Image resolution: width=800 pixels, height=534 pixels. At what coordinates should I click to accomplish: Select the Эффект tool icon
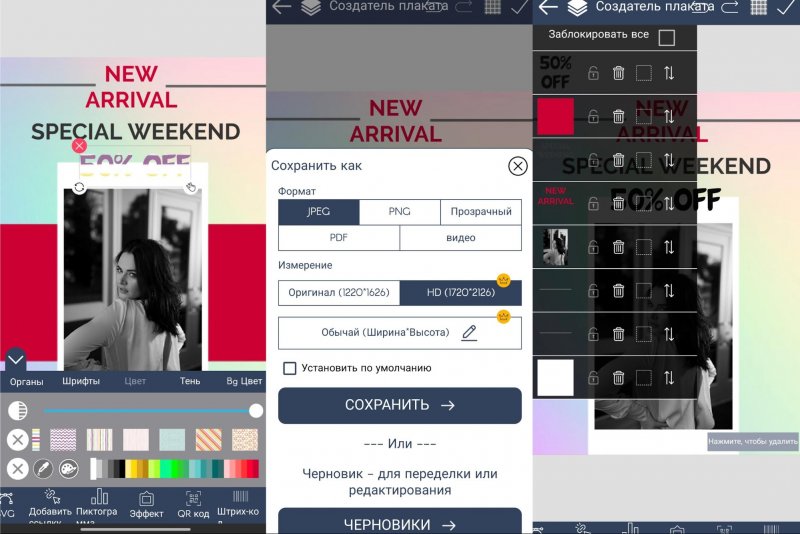tap(146, 504)
